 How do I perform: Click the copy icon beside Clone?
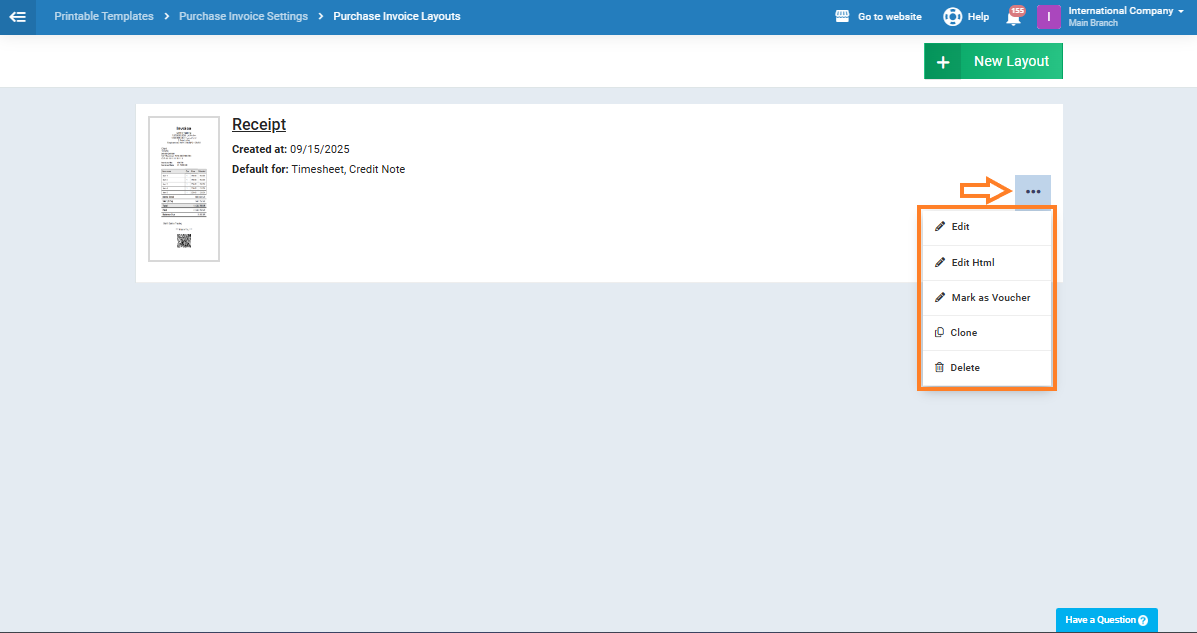point(939,333)
